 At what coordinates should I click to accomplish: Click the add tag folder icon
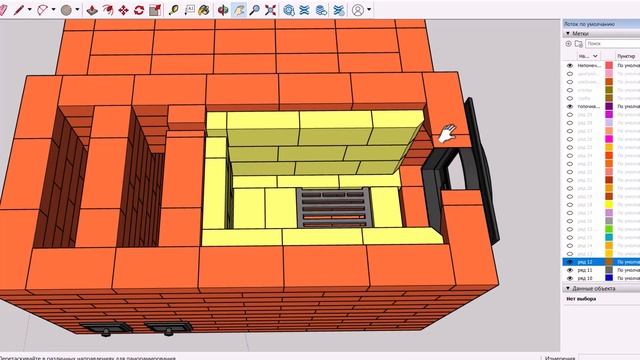(578, 44)
